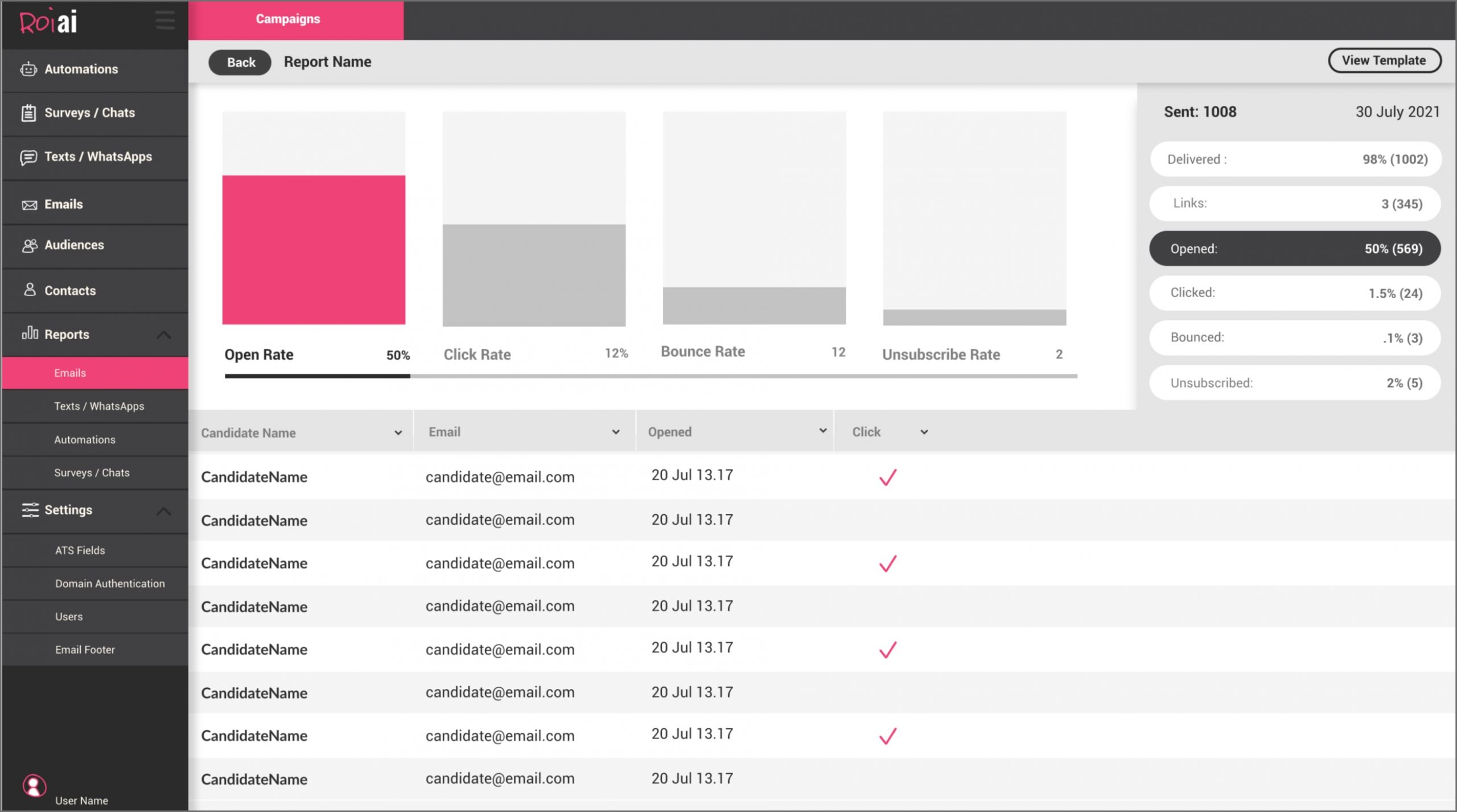The height and width of the screenshot is (812, 1457).
Task: Click the User Name label
Action: [x=81, y=801]
